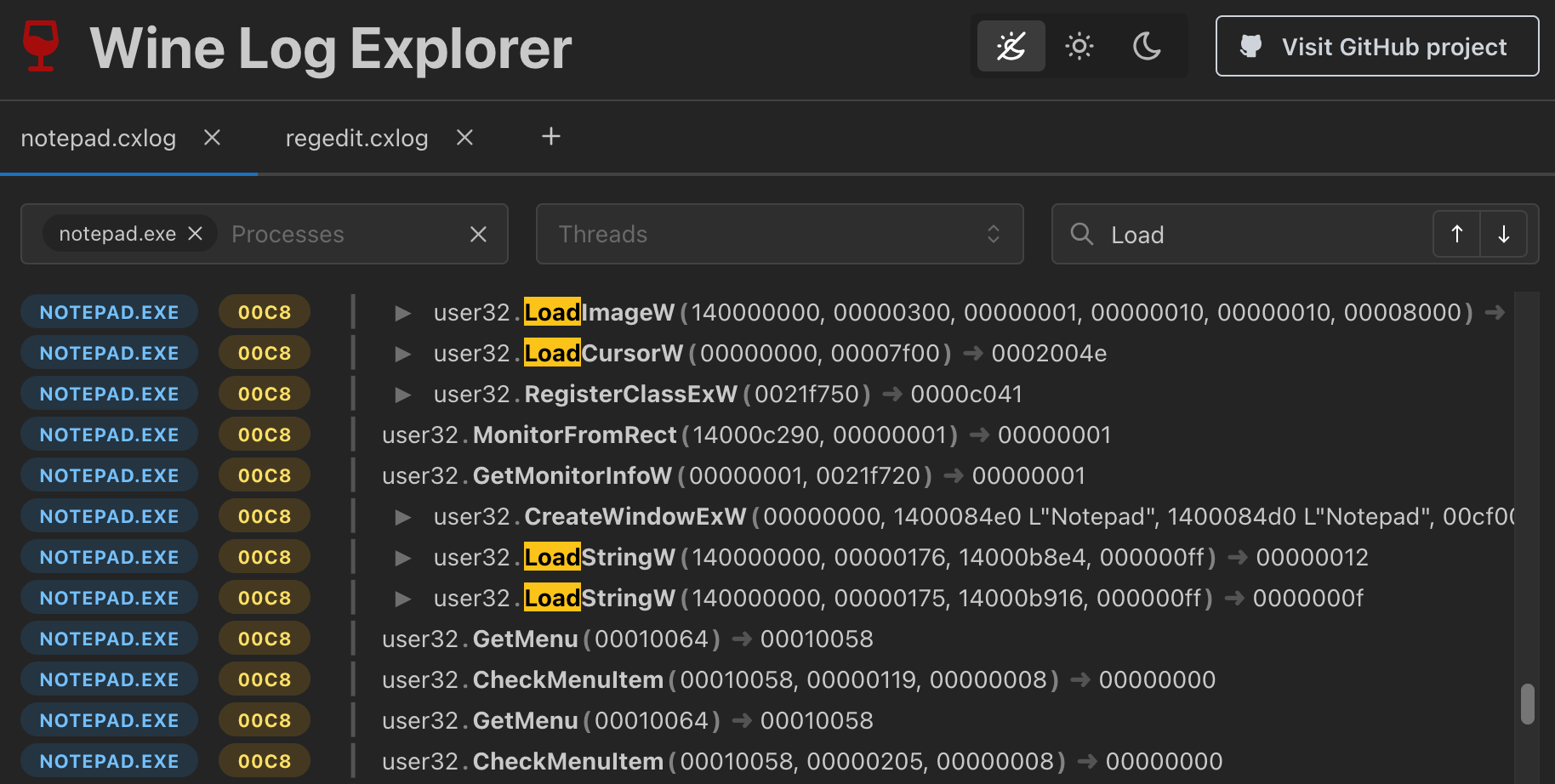Image resolution: width=1555 pixels, height=784 pixels.
Task: Select the notepad.cxlog tab
Action: [x=99, y=138]
